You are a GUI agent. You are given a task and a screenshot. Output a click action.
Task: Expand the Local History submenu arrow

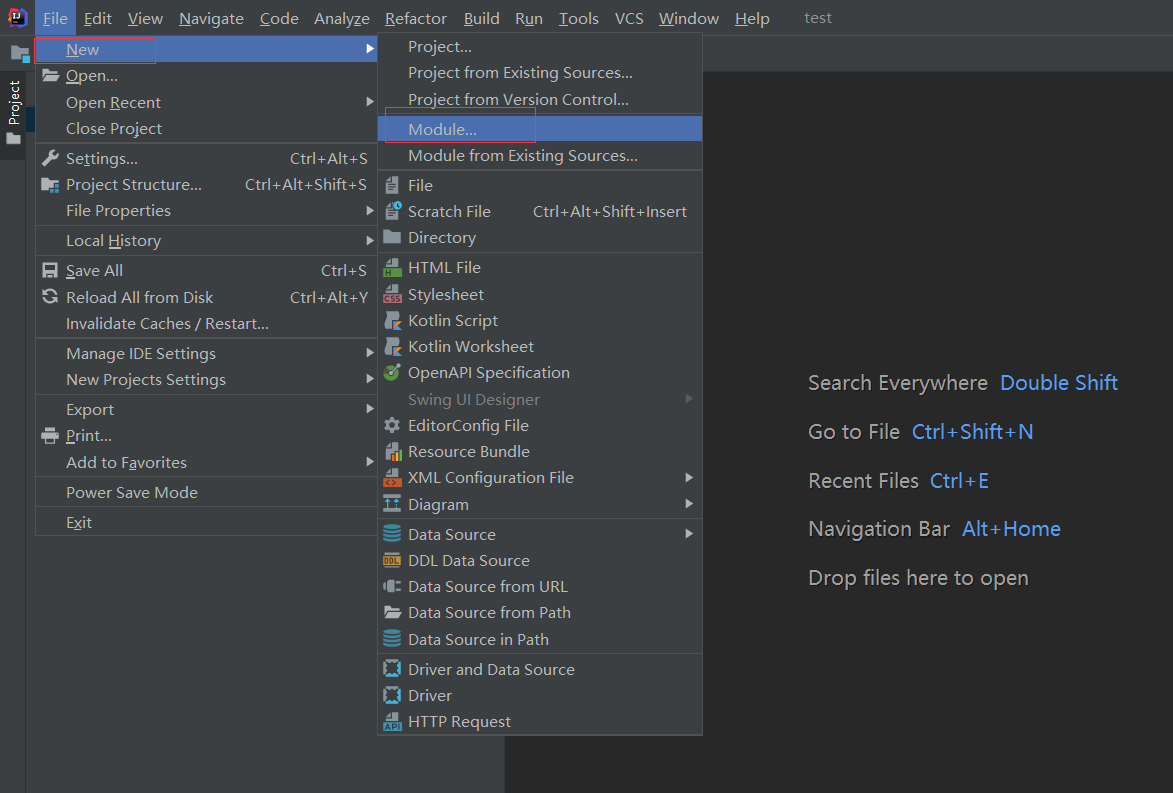pyautogui.click(x=370, y=241)
